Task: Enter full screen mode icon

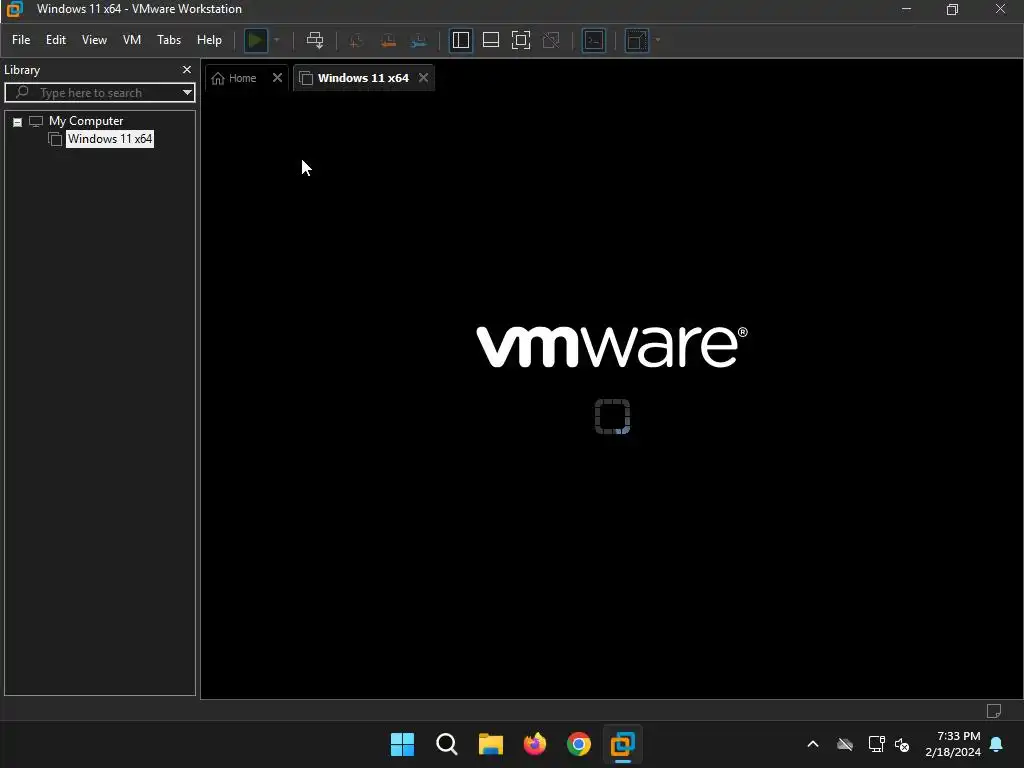Action: click(521, 40)
